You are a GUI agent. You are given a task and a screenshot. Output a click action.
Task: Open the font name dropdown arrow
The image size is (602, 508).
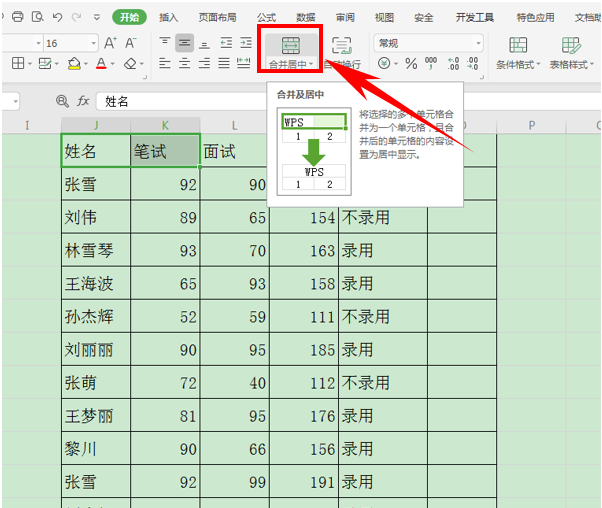38,43
